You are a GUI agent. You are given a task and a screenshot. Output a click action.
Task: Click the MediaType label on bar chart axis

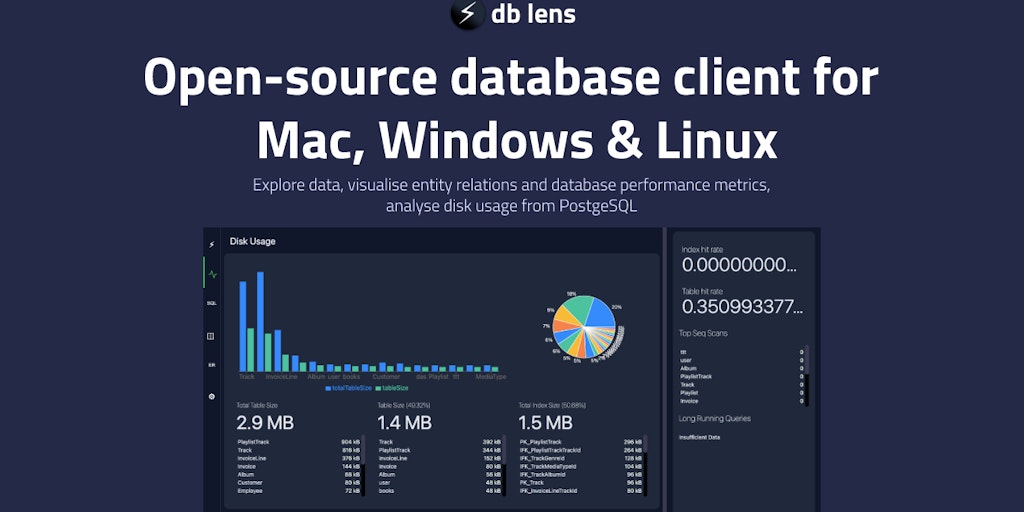pyautogui.click(x=490, y=377)
